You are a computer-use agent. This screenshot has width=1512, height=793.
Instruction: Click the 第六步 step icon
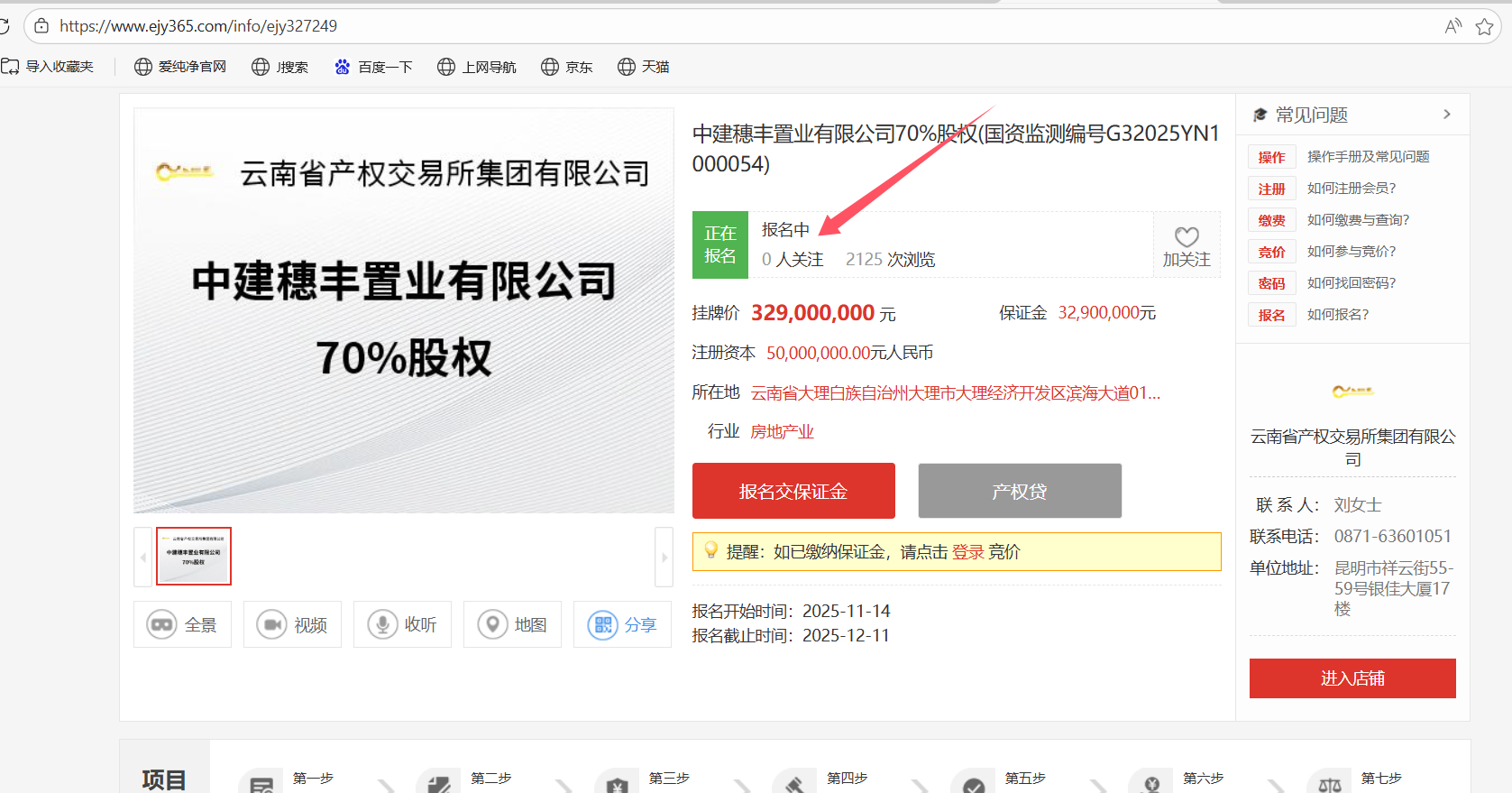pos(1151,783)
